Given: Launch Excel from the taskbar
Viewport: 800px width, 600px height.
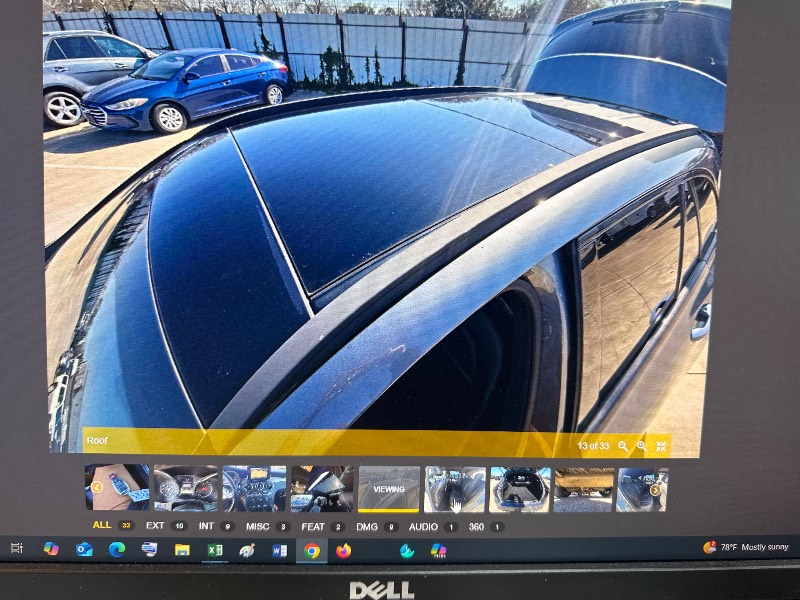Looking at the screenshot, I should click(215, 550).
